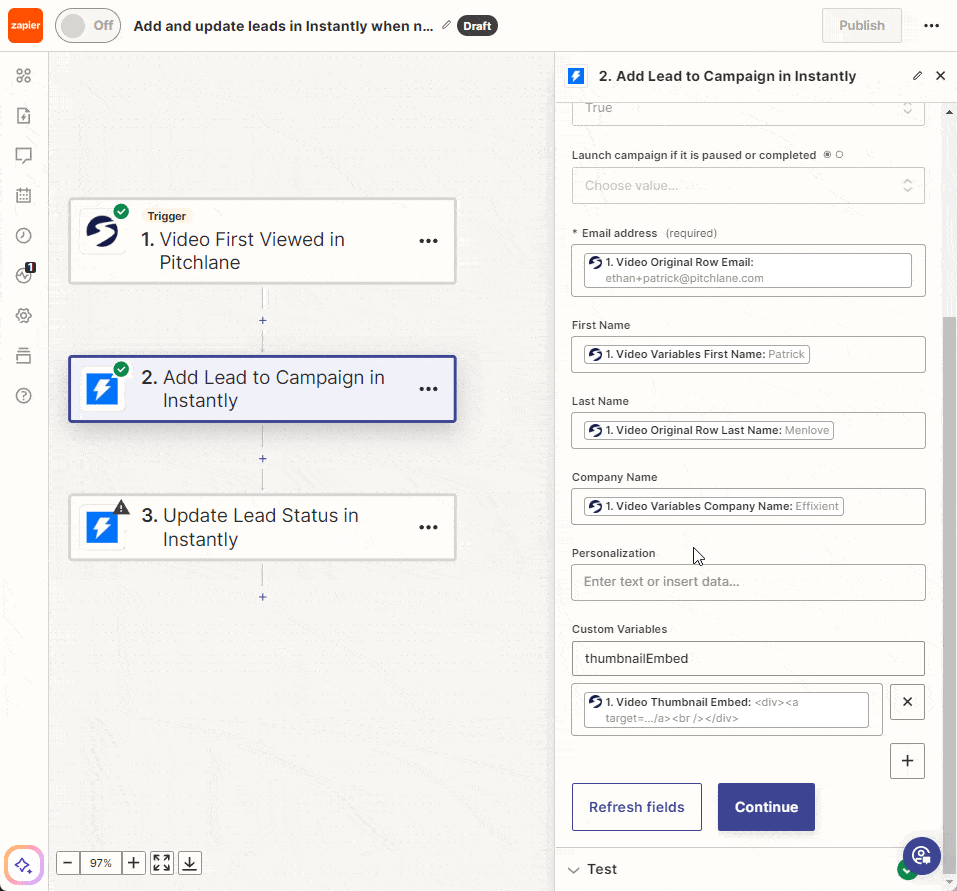The image size is (957, 891).
Task: Add a step after step 2
Action: [262, 458]
